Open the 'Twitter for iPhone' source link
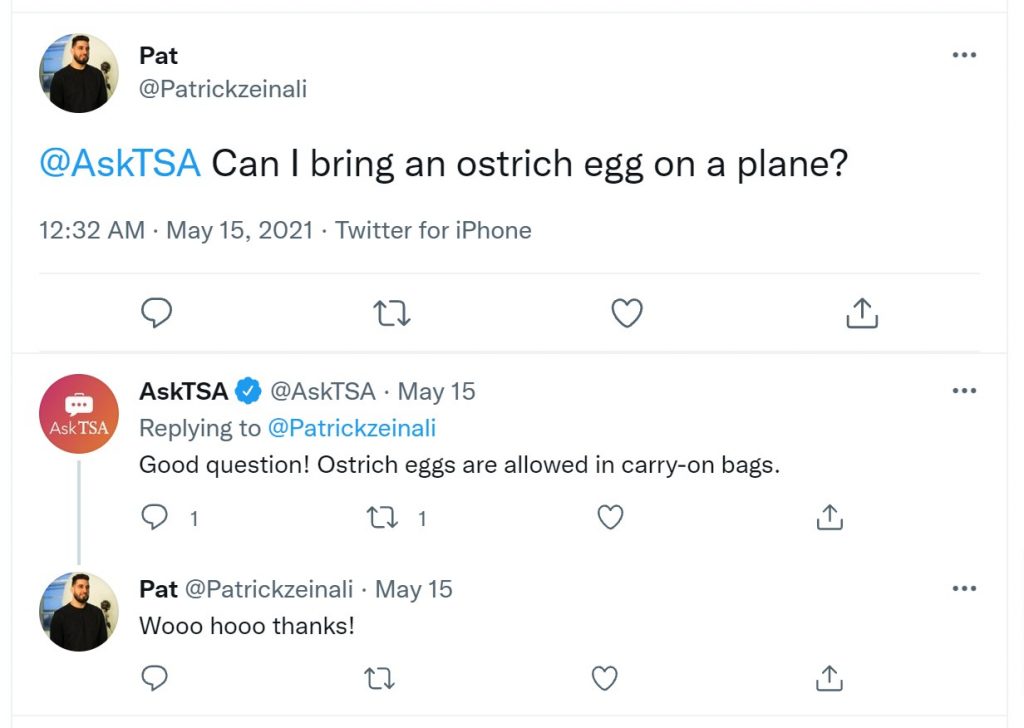The image size is (1024, 728). click(x=434, y=230)
